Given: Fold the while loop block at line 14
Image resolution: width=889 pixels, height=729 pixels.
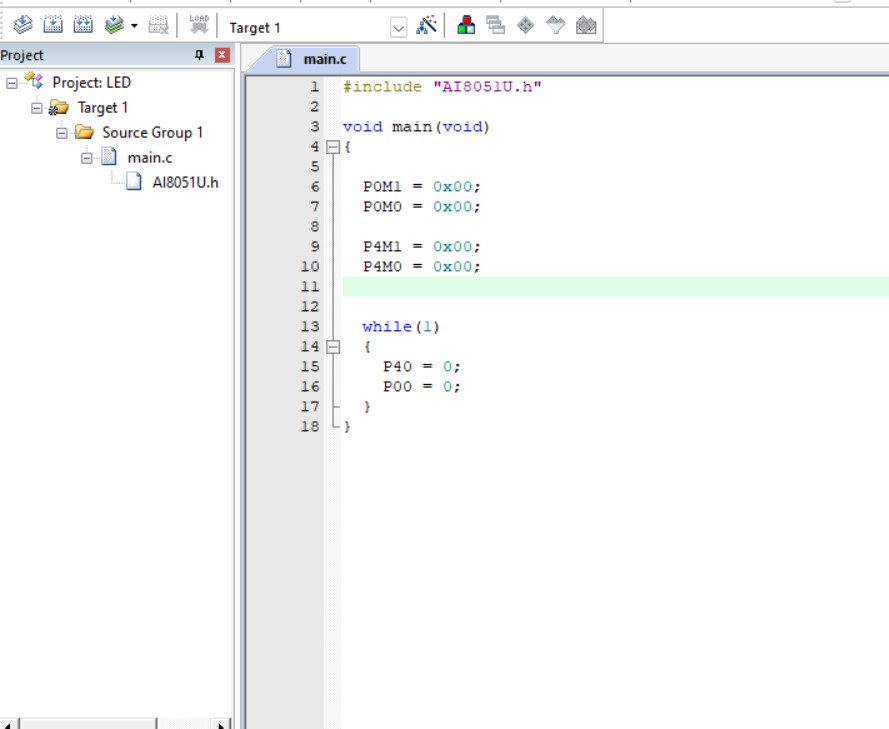Looking at the screenshot, I should pyautogui.click(x=333, y=347).
